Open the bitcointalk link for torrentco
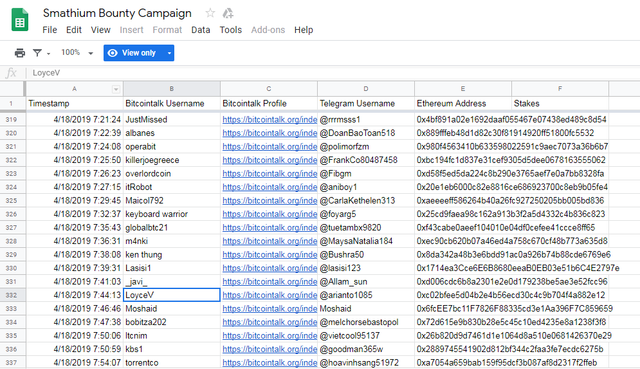Viewport: 640px width, 369px height. pyautogui.click(x=269, y=362)
